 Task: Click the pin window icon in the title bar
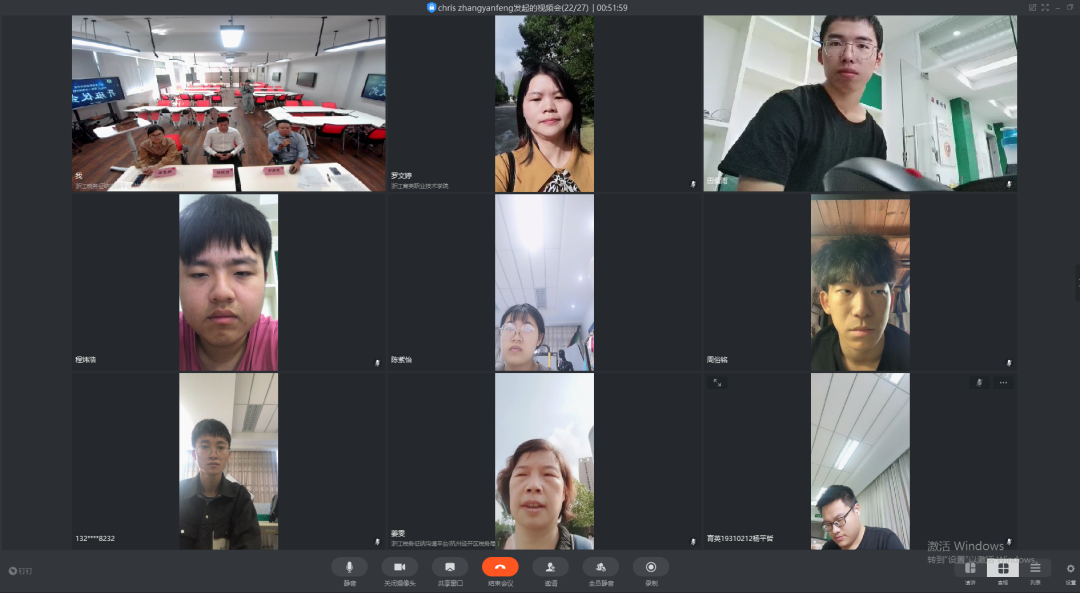1033,7
